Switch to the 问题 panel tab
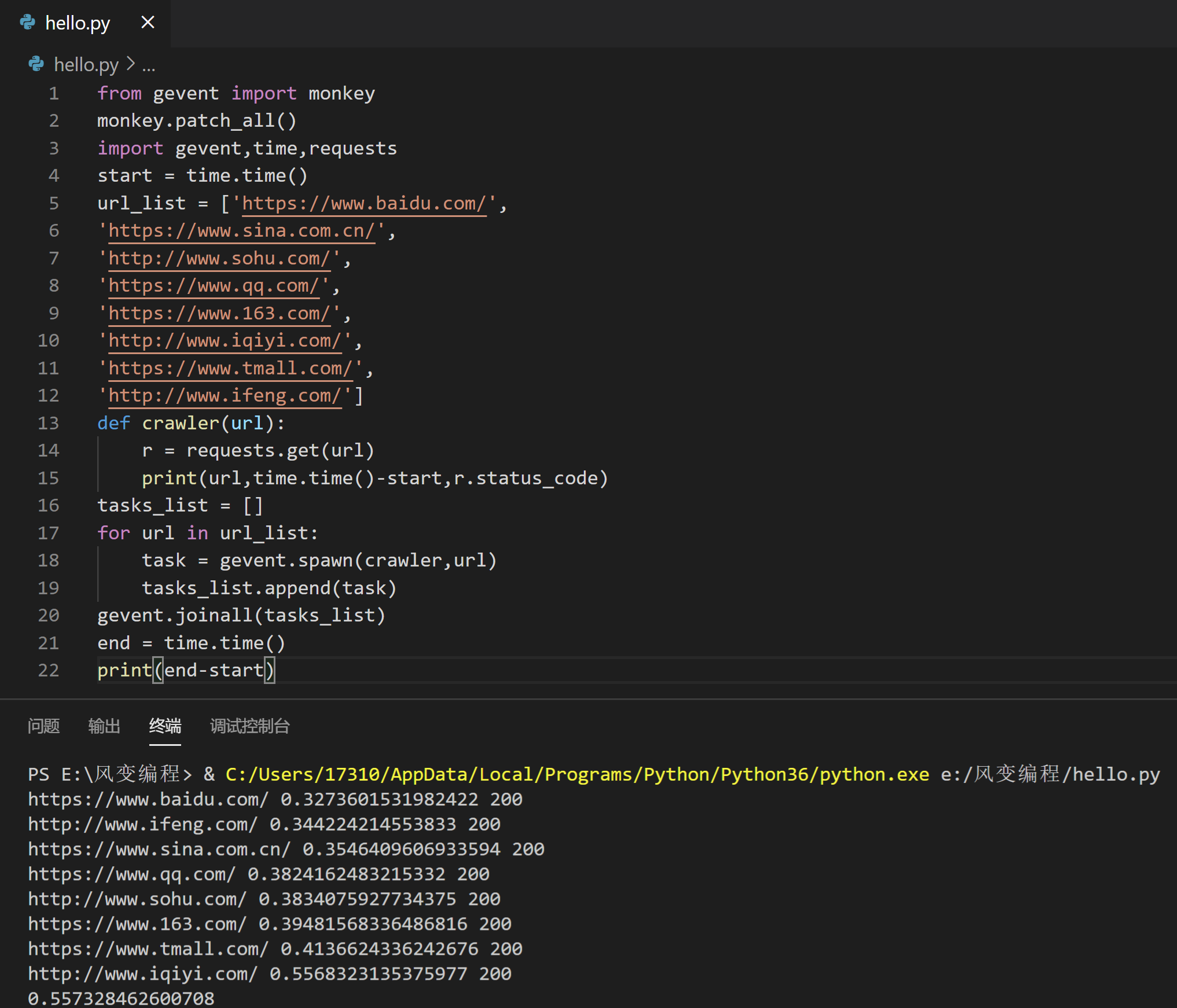 (x=44, y=726)
